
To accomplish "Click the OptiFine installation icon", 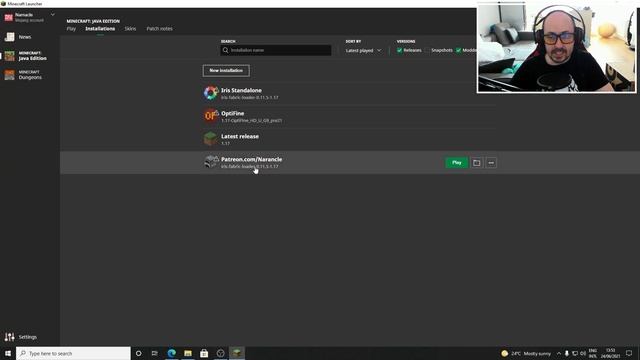I will tap(211, 116).
